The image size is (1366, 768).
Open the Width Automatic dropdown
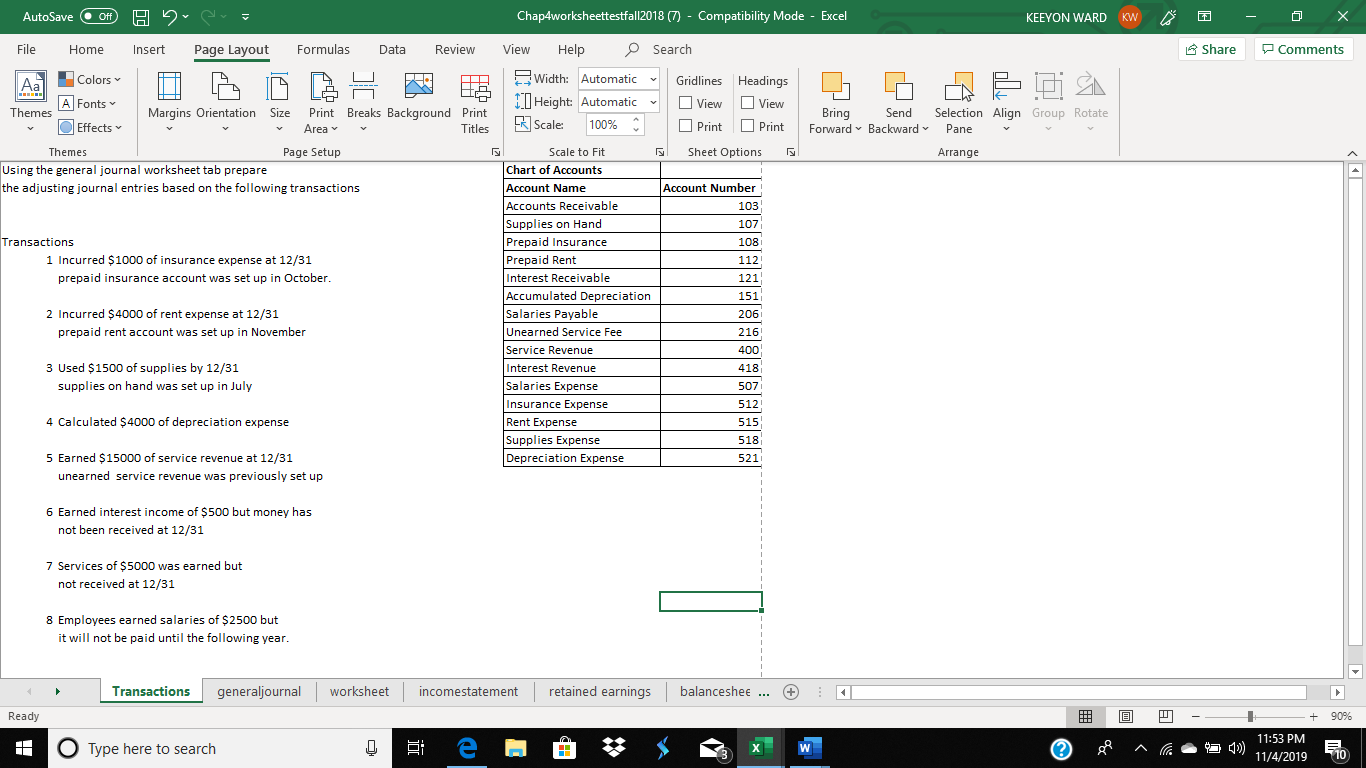[653, 79]
